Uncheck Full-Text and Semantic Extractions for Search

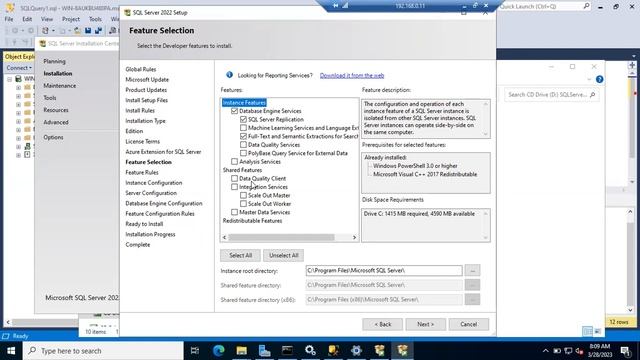click(x=243, y=136)
